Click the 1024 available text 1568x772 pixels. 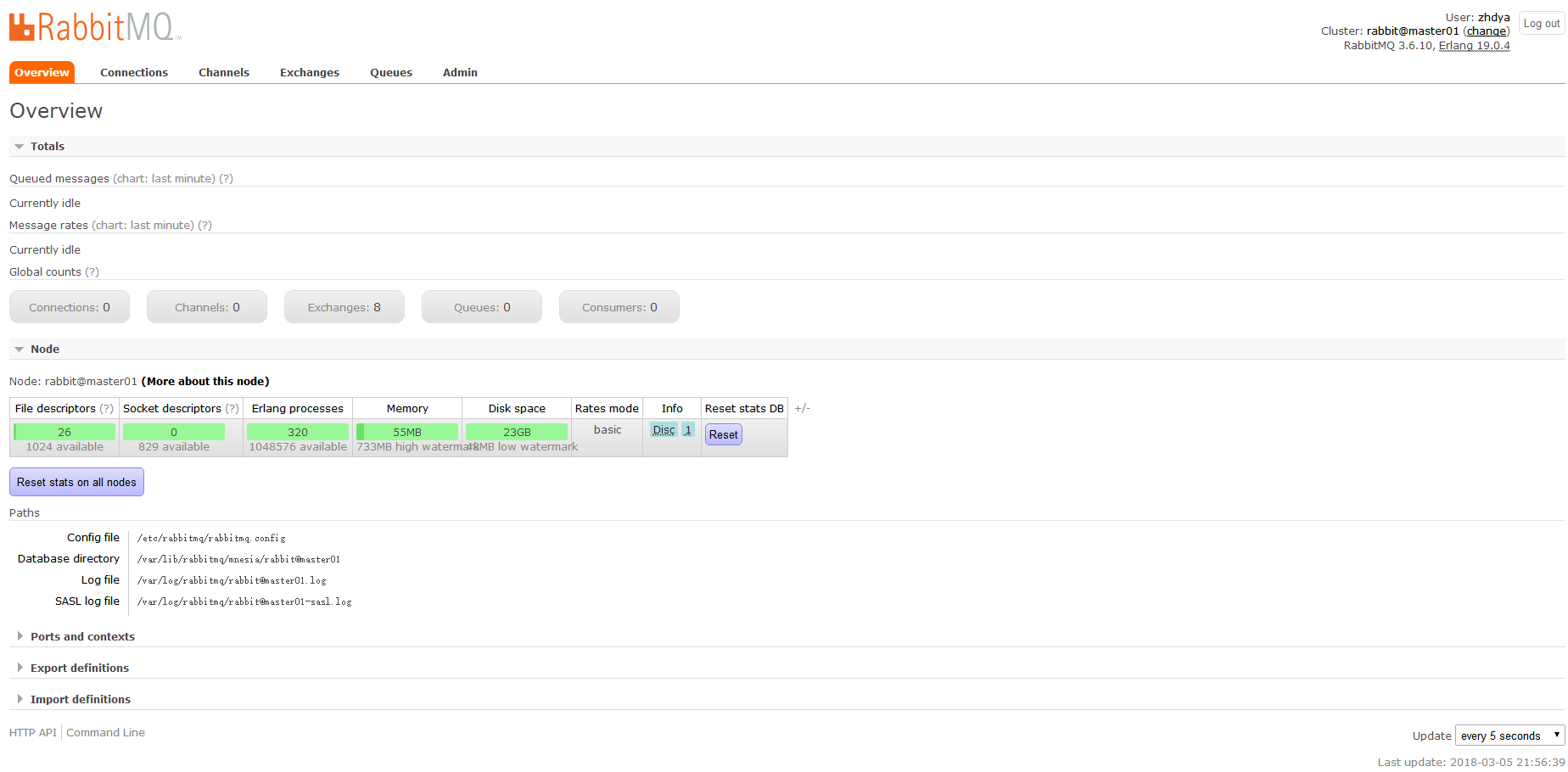[x=64, y=447]
